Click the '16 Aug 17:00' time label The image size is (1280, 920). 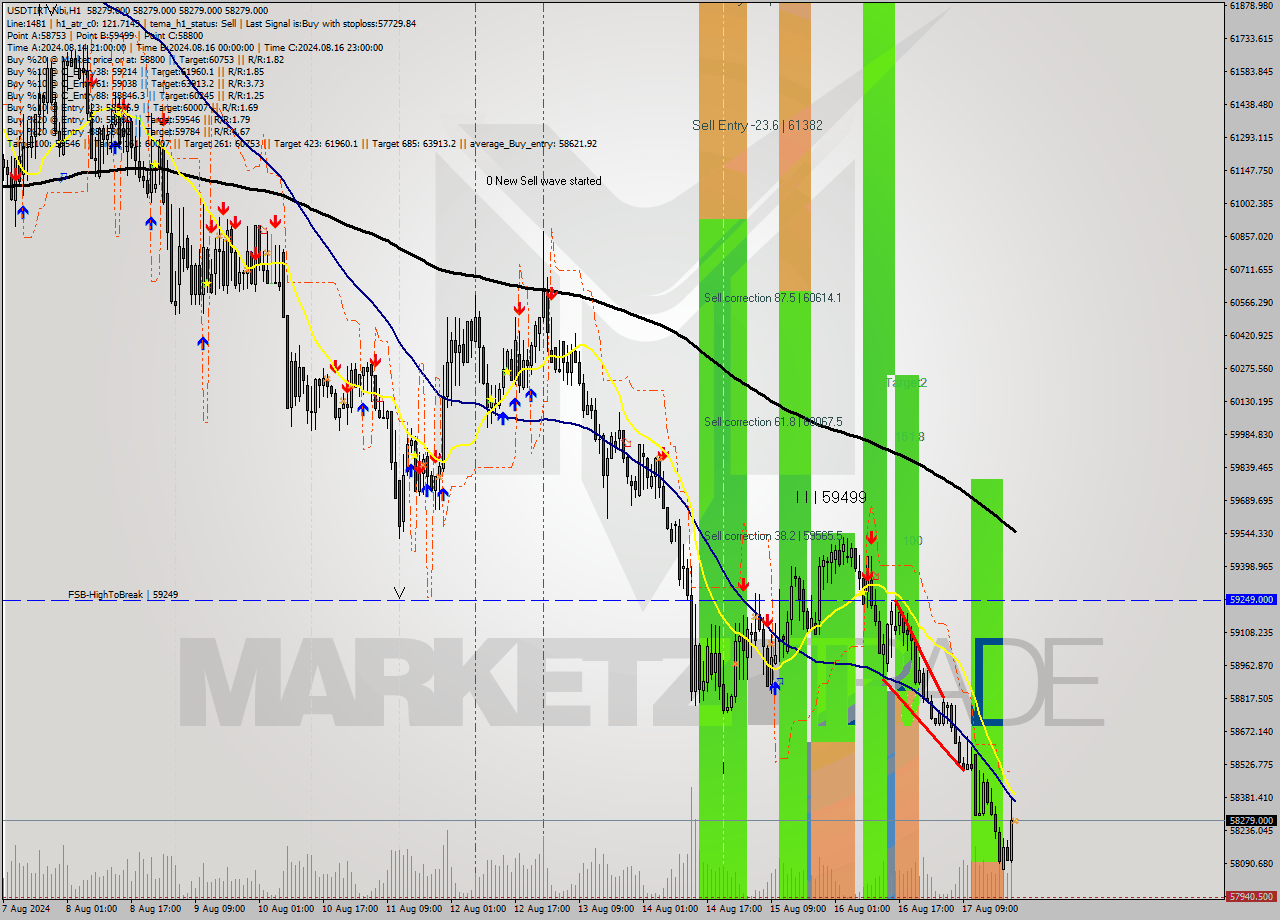click(x=926, y=910)
